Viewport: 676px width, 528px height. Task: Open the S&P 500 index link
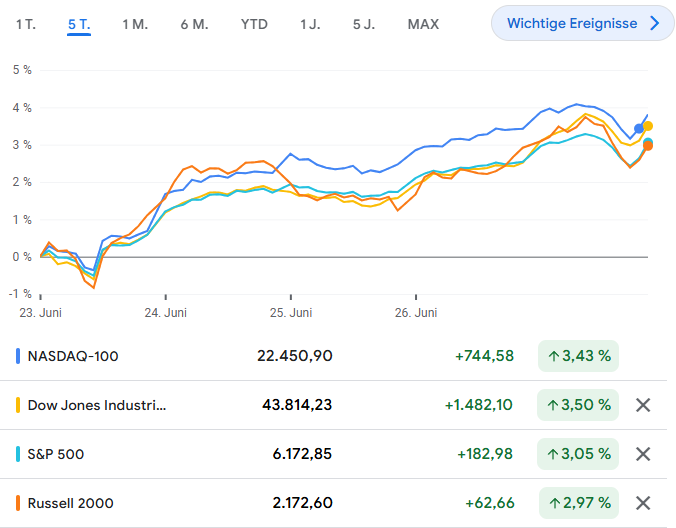coord(56,454)
